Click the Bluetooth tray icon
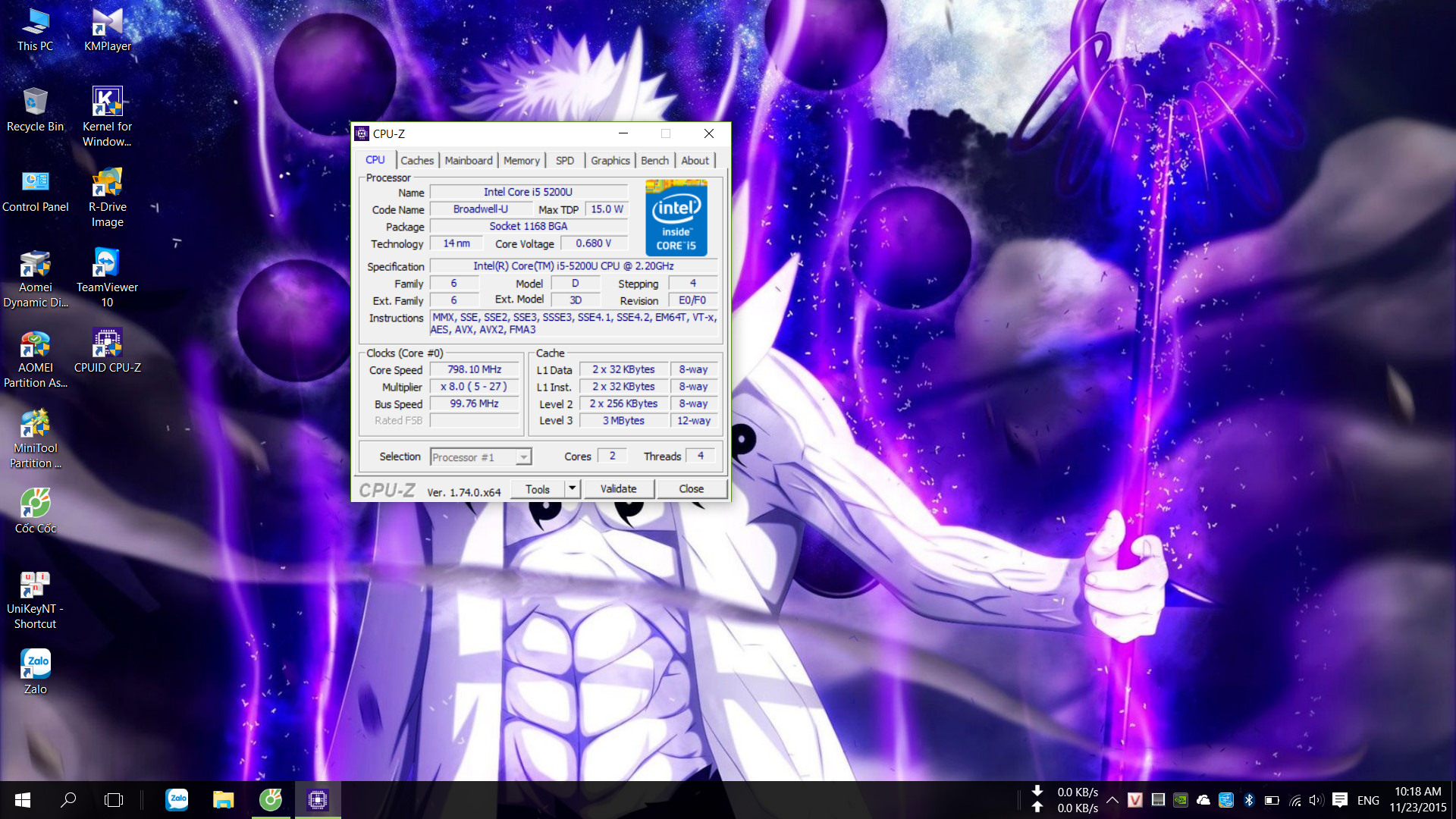The width and height of the screenshot is (1456, 819). 1249,800
